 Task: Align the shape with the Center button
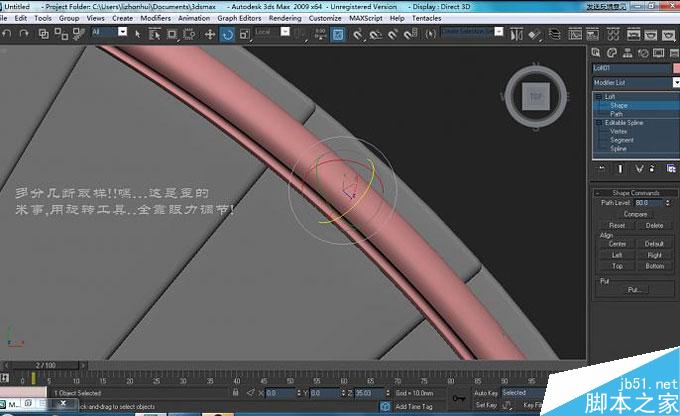coord(617,244)
